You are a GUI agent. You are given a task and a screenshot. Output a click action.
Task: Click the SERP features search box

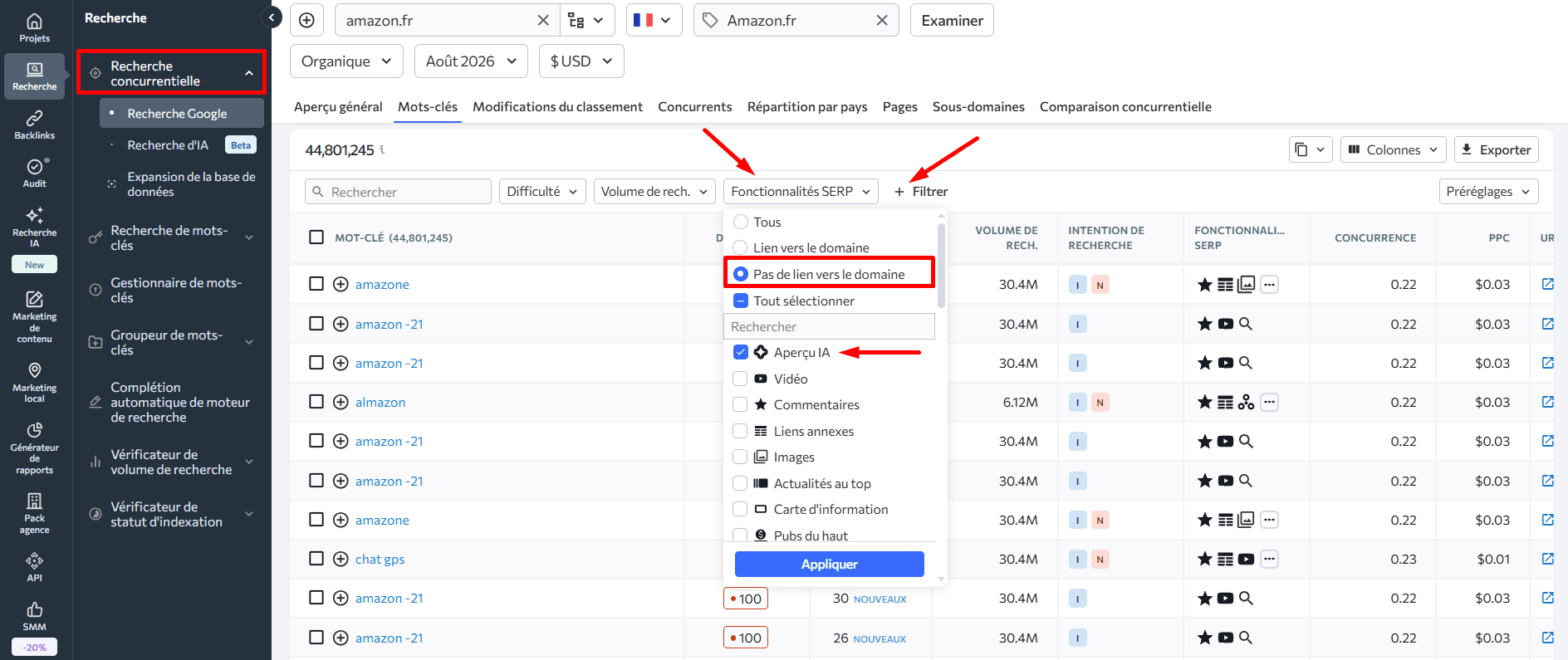tap(830, 327)
